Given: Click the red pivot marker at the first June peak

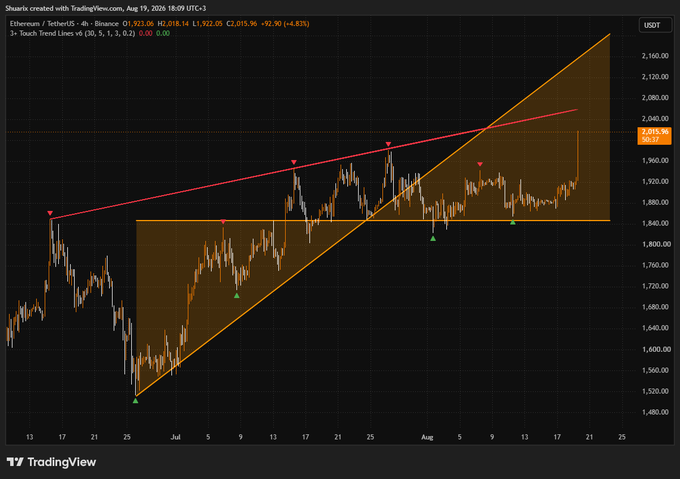Looking at the screenshot, I should click(x=50, y=213).
